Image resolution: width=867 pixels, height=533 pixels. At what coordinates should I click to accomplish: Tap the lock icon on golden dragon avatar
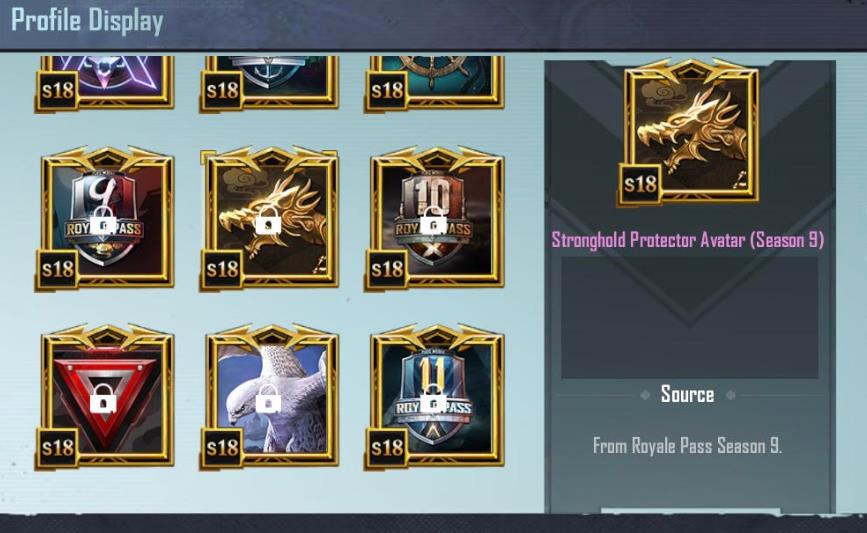pyautogui.click(x=268, y=221)
